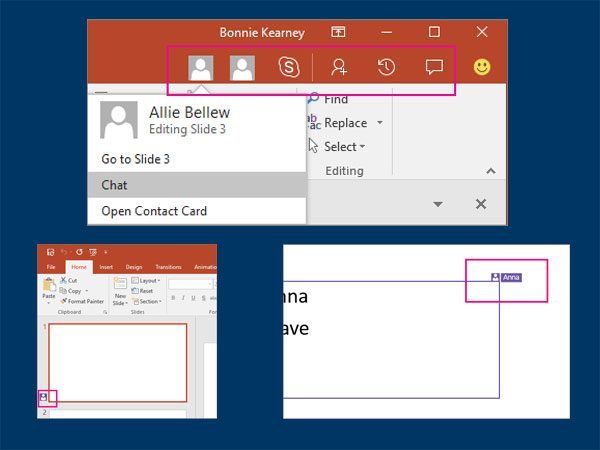Viewport: 600px width, 450px height.
Task: Switch to the Insert ribbon tab
Action: (x=105, y=267)
